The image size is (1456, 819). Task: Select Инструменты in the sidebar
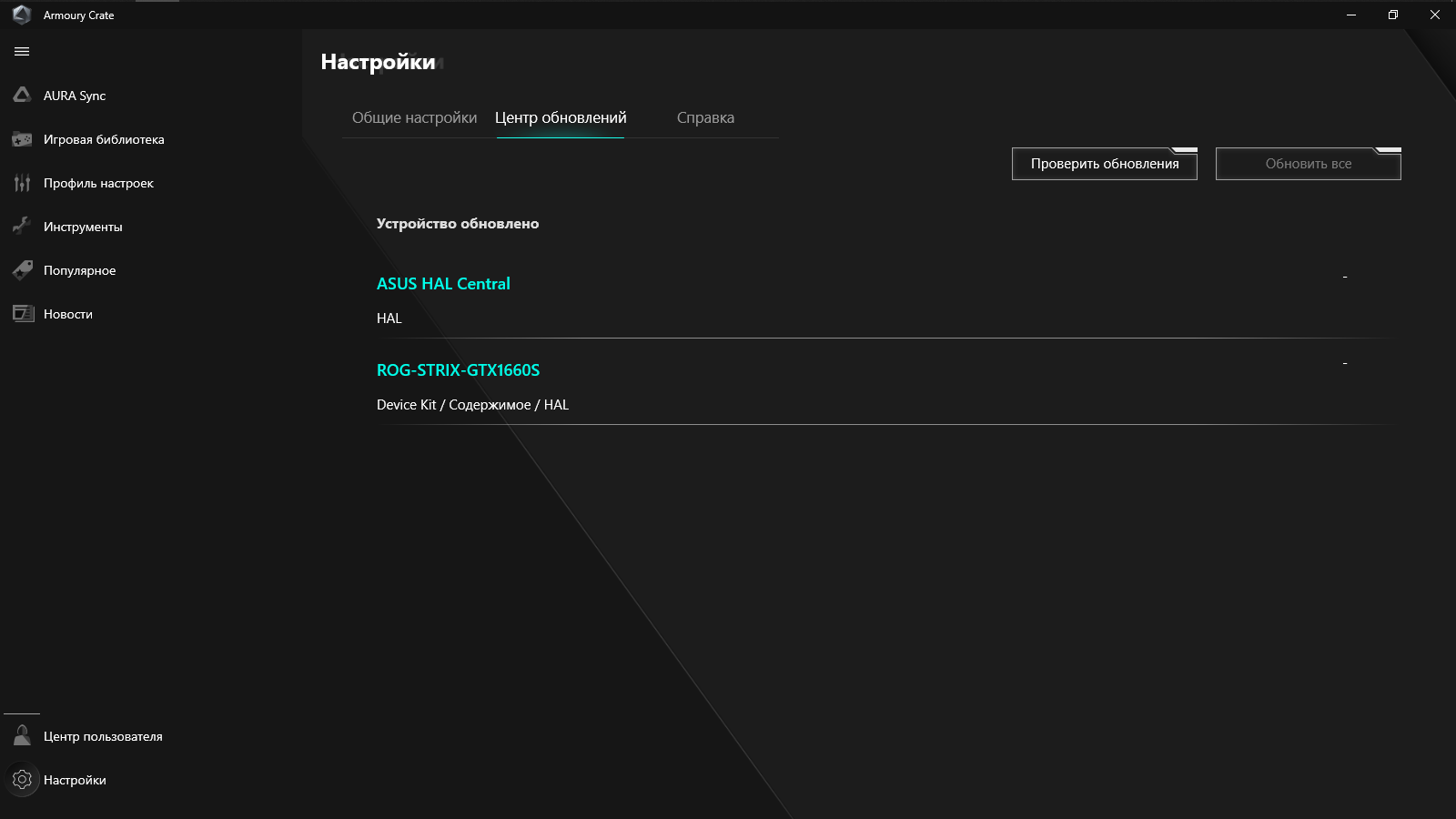coord(83,227)
